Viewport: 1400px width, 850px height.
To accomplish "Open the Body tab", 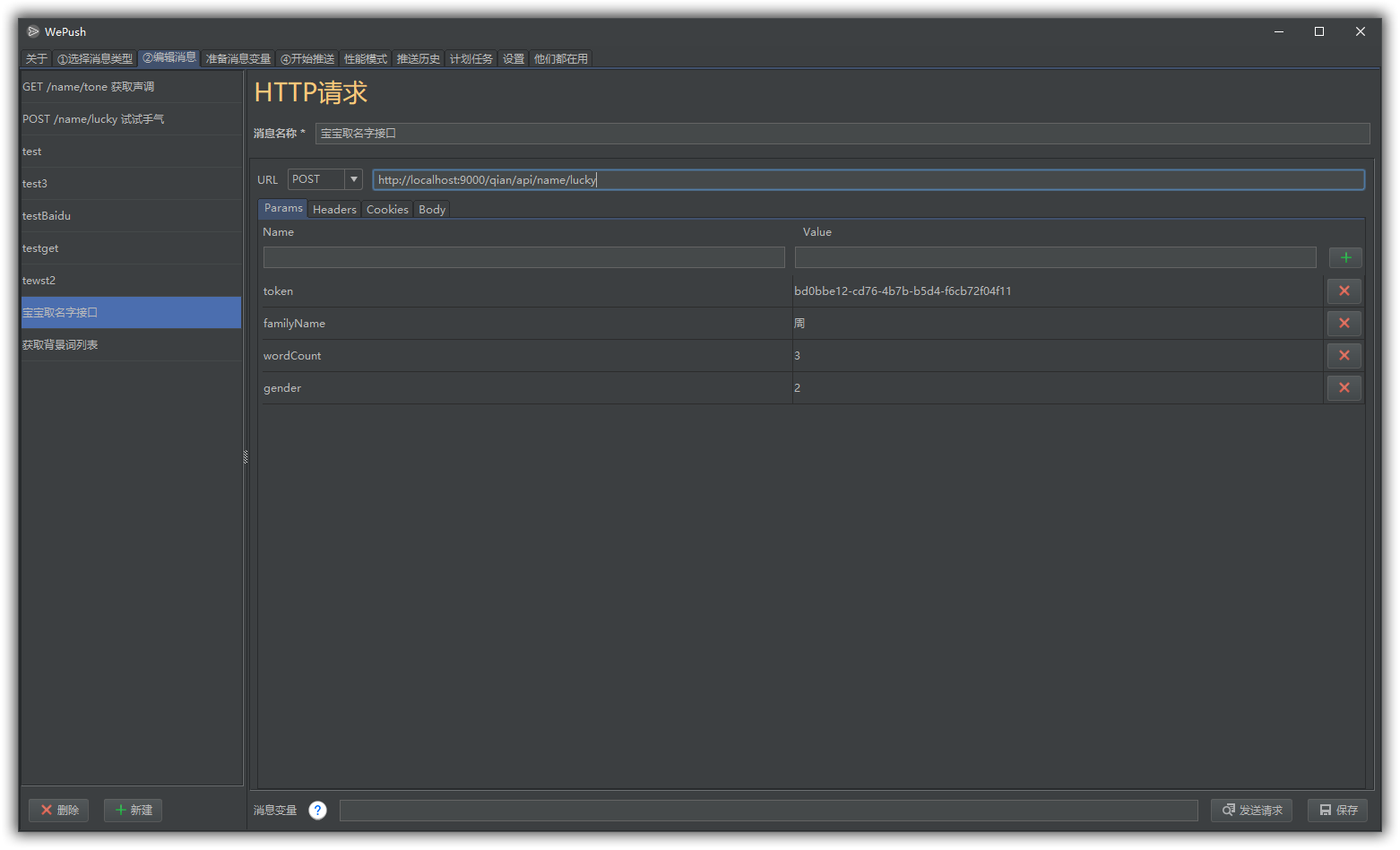I will pos(432,210).
